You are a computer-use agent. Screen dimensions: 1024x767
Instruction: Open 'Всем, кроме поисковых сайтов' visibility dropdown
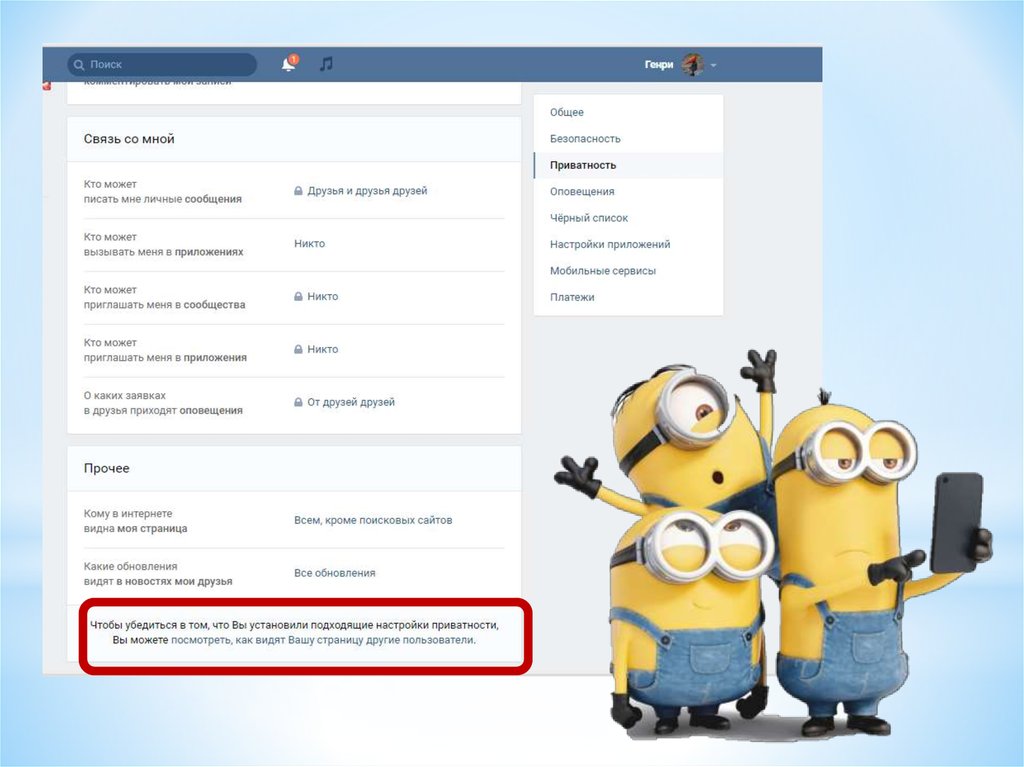tap(373, 520)
